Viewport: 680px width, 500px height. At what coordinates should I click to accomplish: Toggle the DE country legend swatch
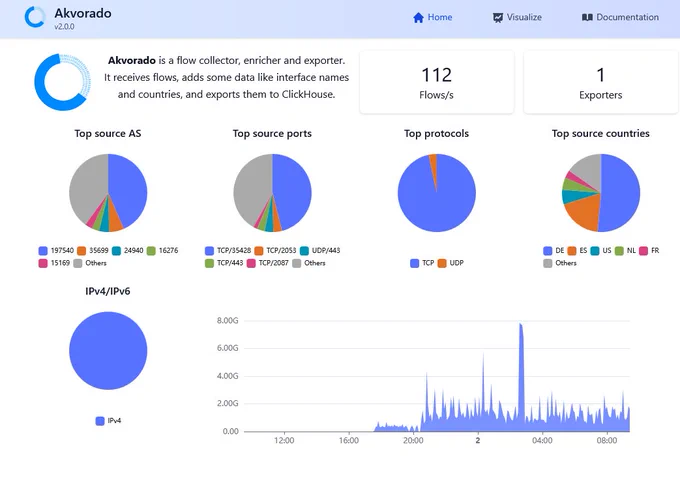pos(547,251)
